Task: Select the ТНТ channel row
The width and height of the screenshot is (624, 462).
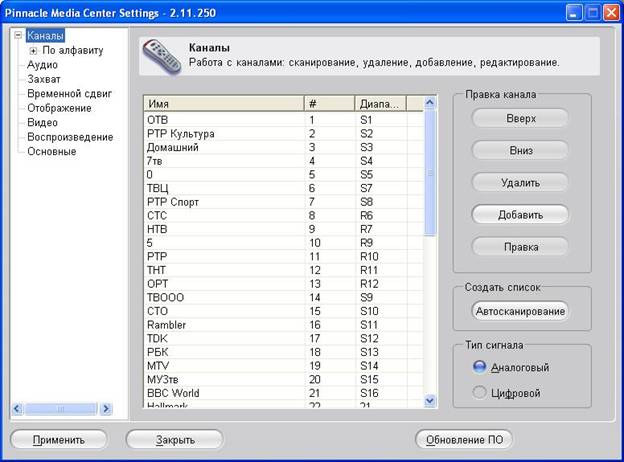Action: pyautogui.click(x=283, y=270)
